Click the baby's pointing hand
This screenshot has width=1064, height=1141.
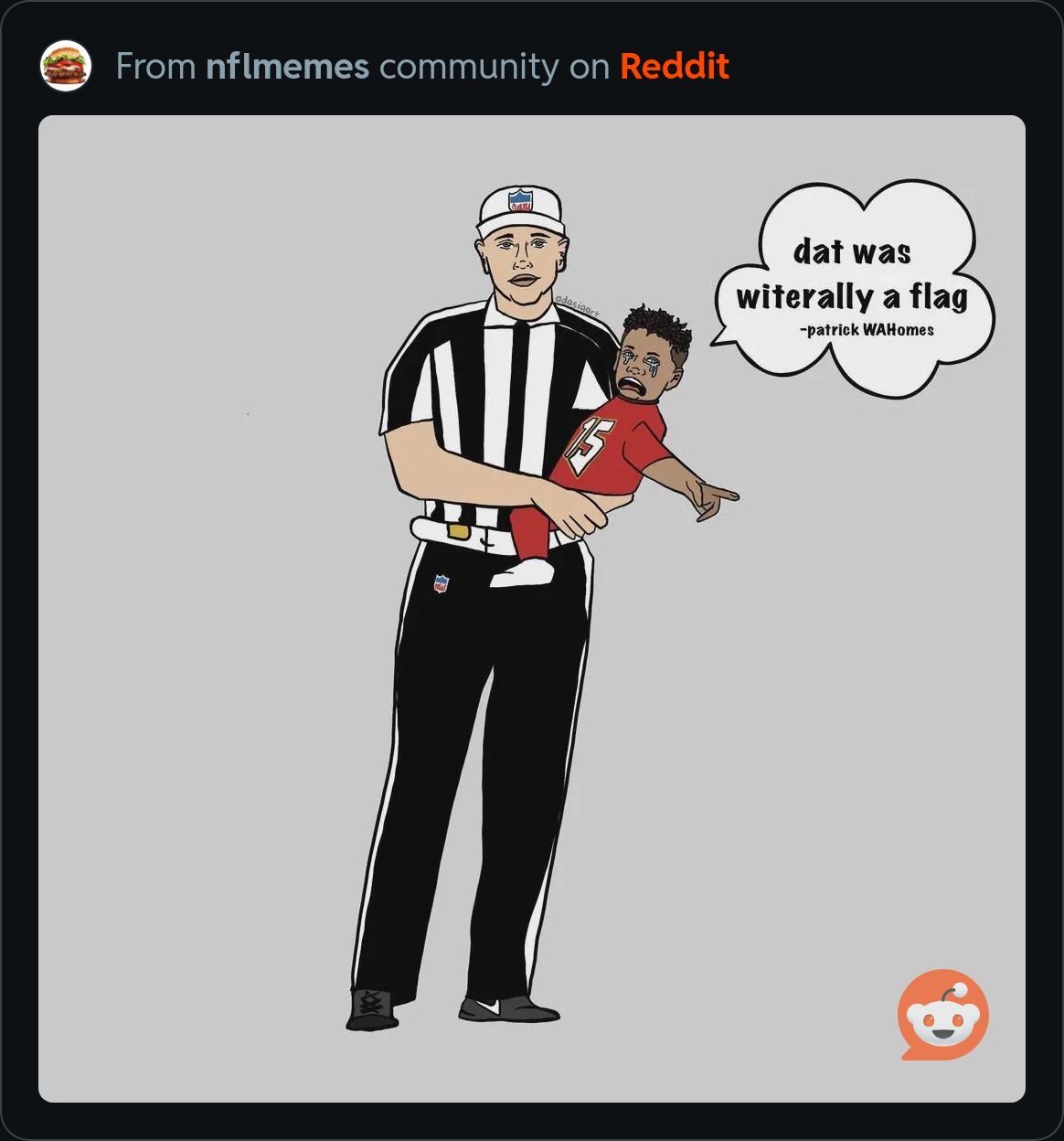[x=713, y=498]
